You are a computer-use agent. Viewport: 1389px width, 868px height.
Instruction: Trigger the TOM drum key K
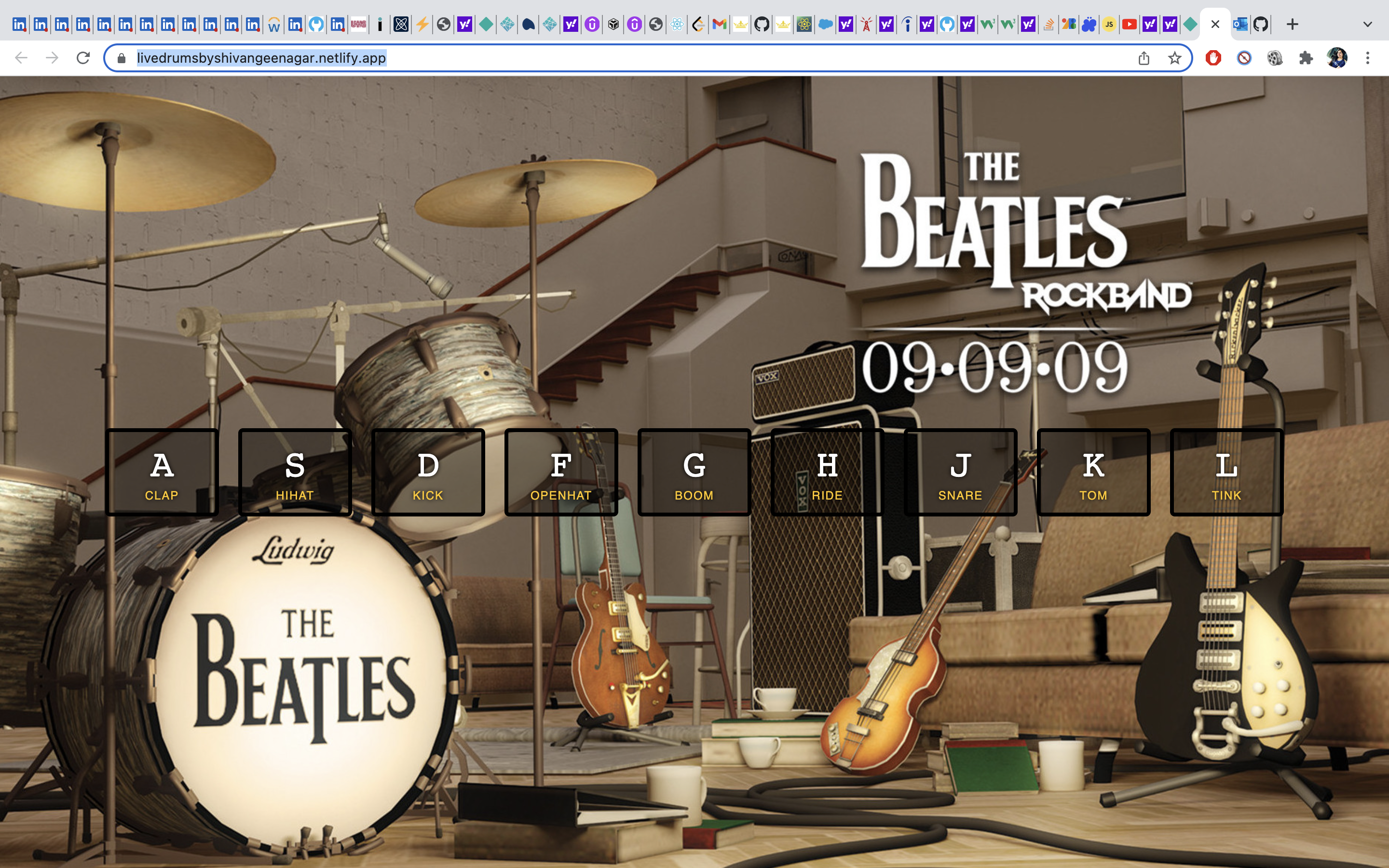[1094, 472]
